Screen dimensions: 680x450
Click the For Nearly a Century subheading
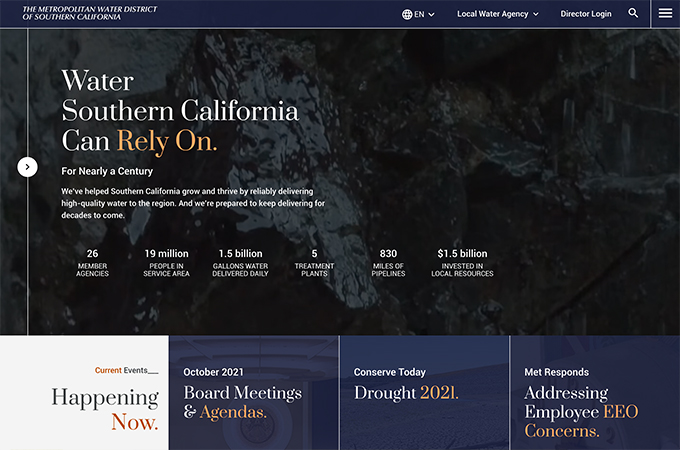[x=107, y=171]
